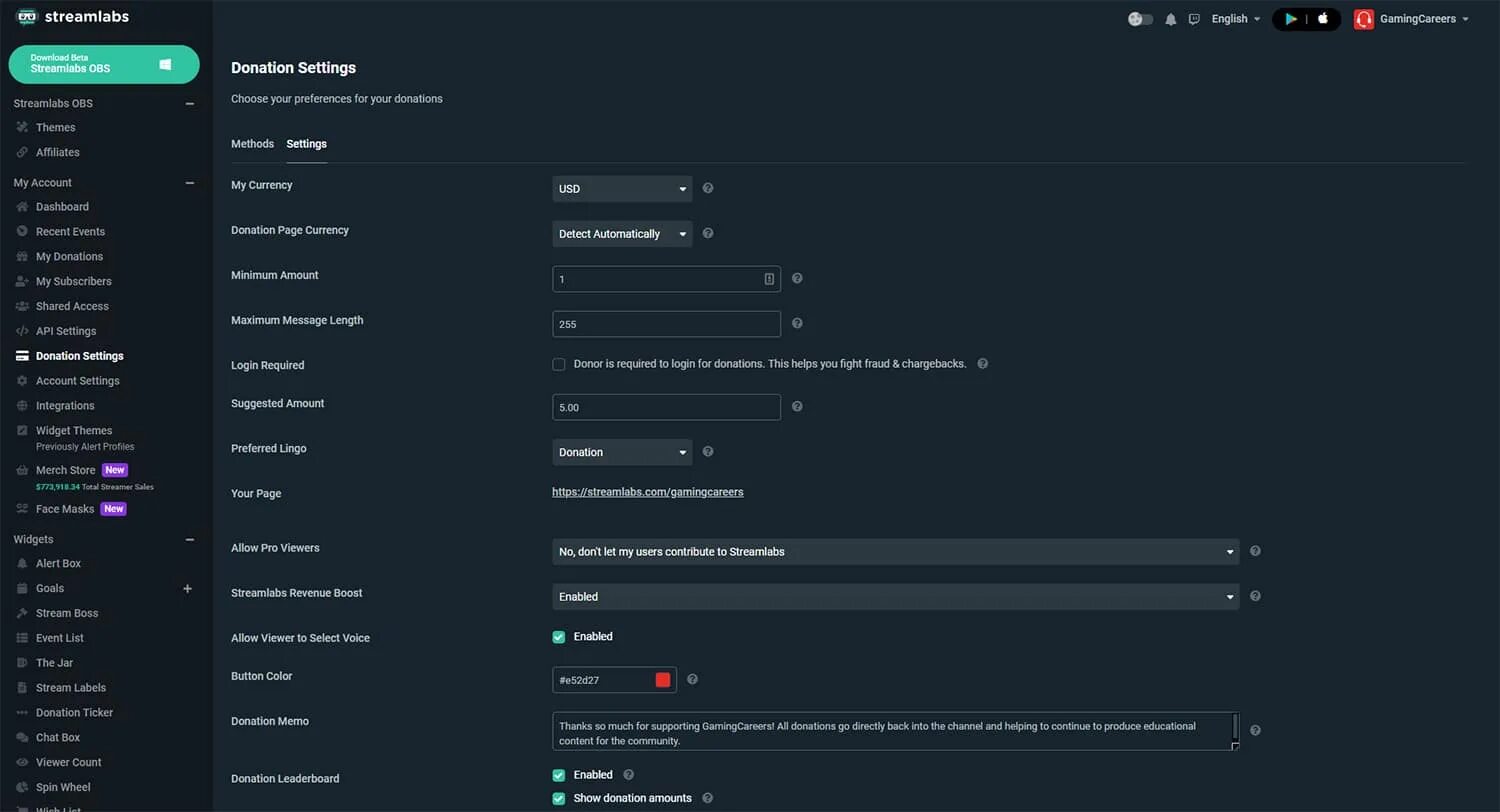Screen dimensions: 1500x812
Task: Open Allow Pro Viewers dropdown
Action: [895, 552]
